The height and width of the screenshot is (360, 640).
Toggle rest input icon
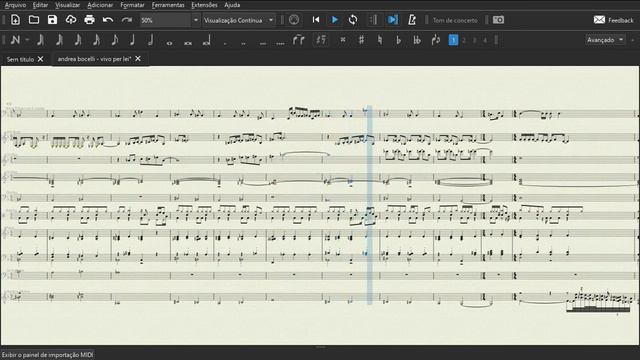coord(321,40)
